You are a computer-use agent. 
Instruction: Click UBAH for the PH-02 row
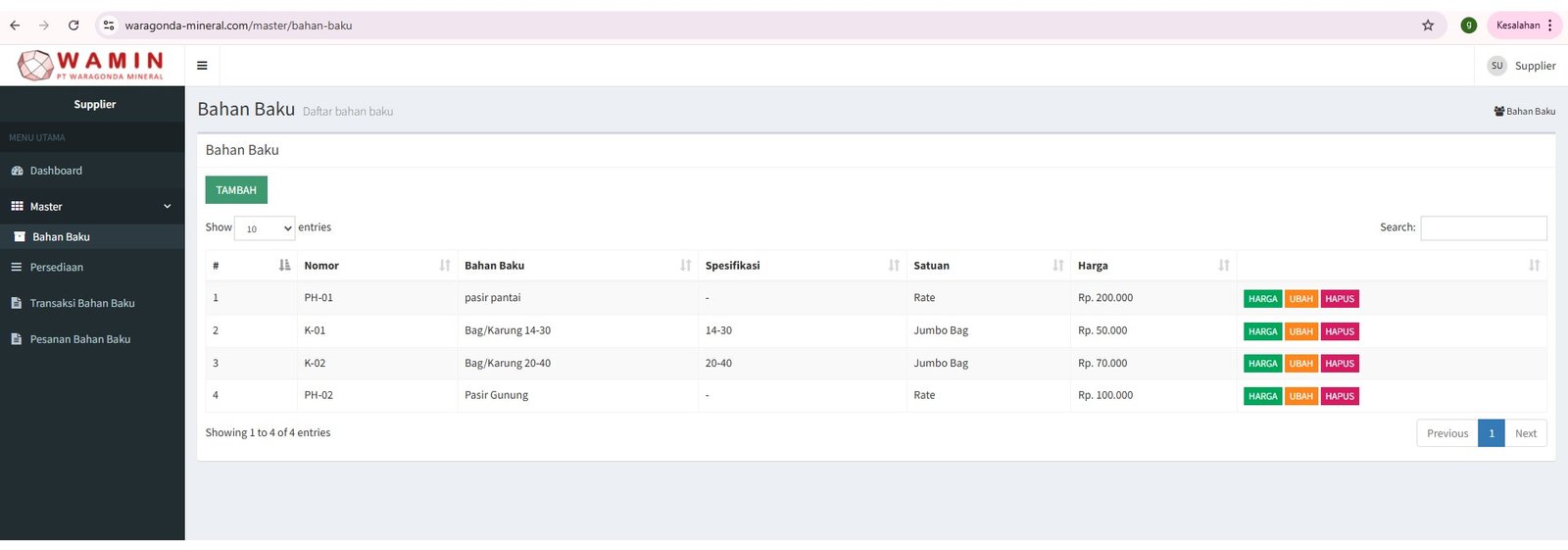click(x=1300, y=396)
